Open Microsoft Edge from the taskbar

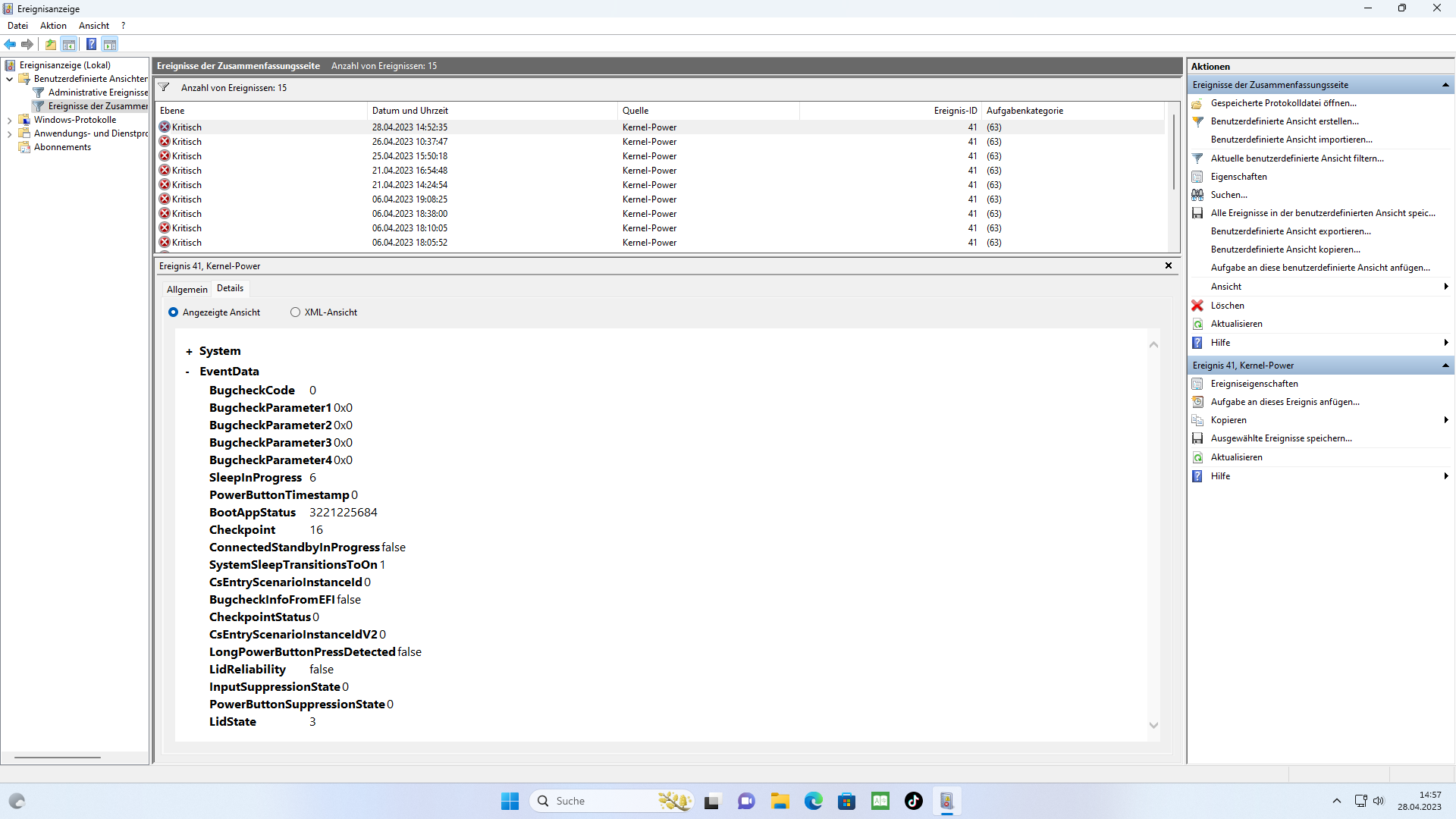coord(813,801)
